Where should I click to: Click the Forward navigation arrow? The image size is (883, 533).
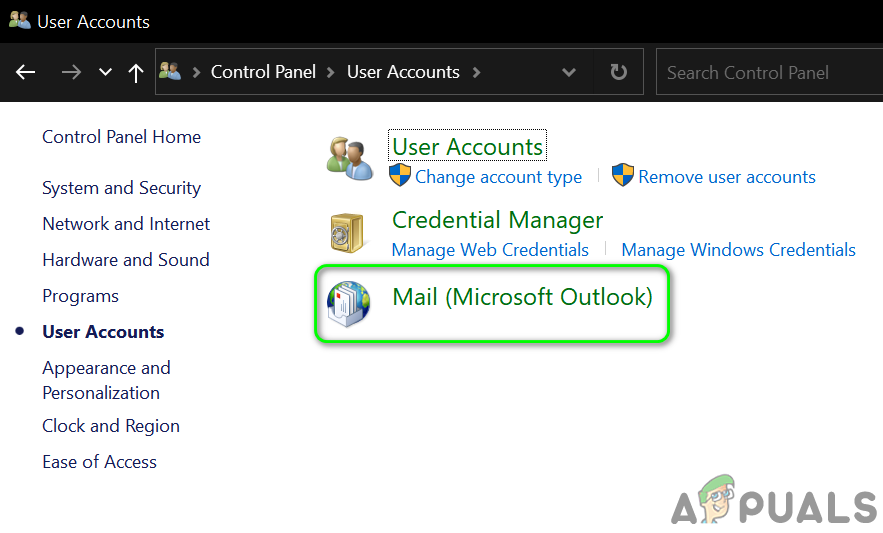[x=71, y=72]
